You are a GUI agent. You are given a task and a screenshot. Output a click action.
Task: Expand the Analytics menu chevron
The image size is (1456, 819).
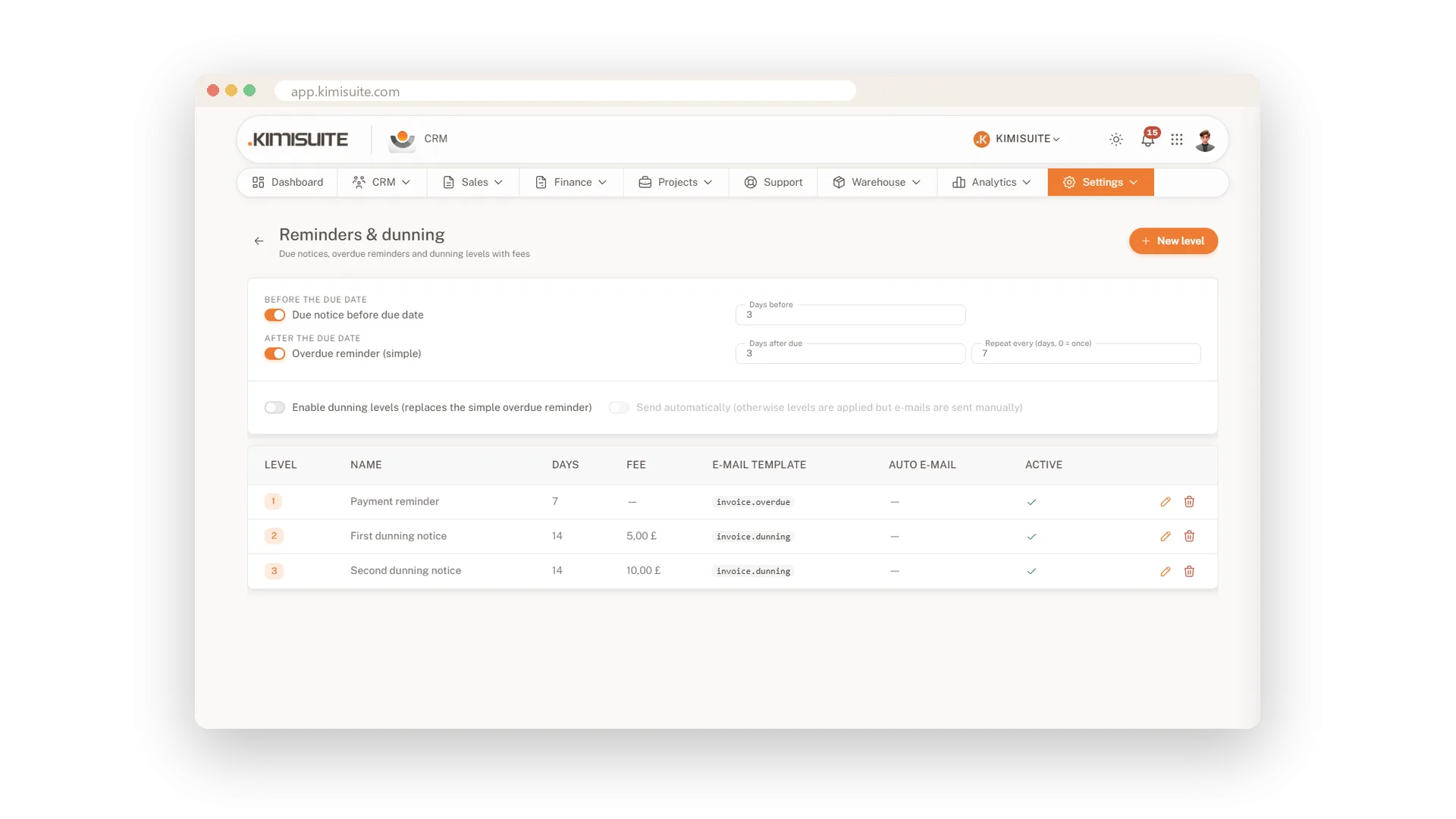coord(1026,182)
